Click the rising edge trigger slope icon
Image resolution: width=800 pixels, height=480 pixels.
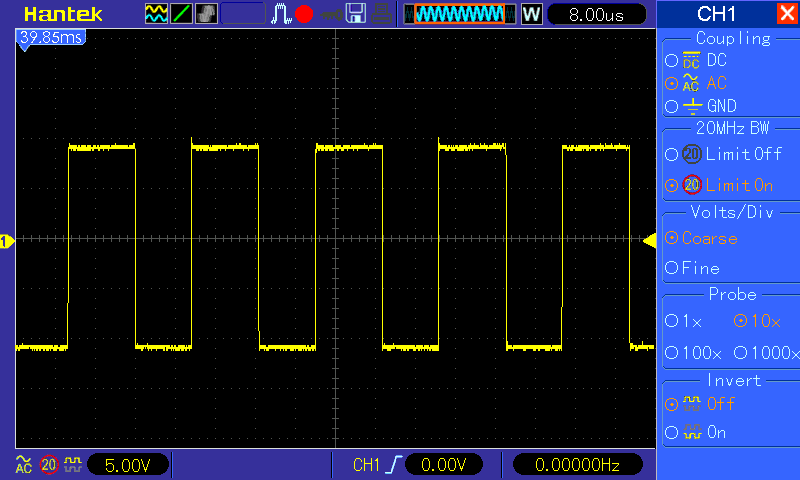coord(394,465)
